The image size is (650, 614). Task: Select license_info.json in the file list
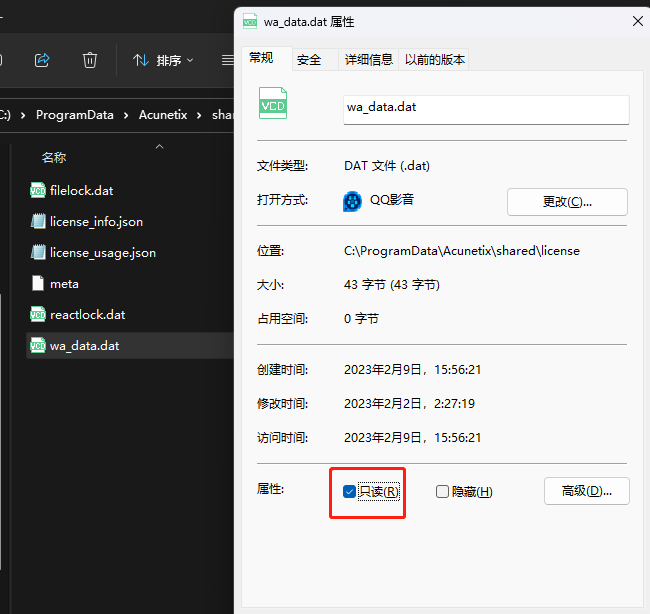96,222
